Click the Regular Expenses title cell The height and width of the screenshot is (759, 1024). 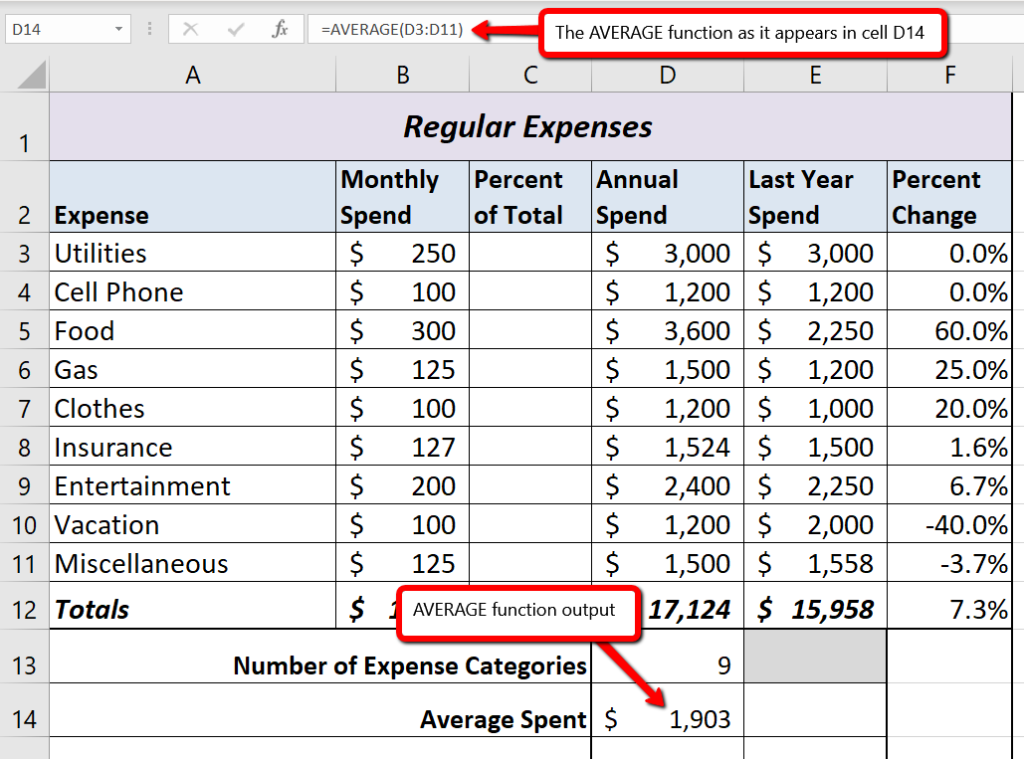pos(530,127)
